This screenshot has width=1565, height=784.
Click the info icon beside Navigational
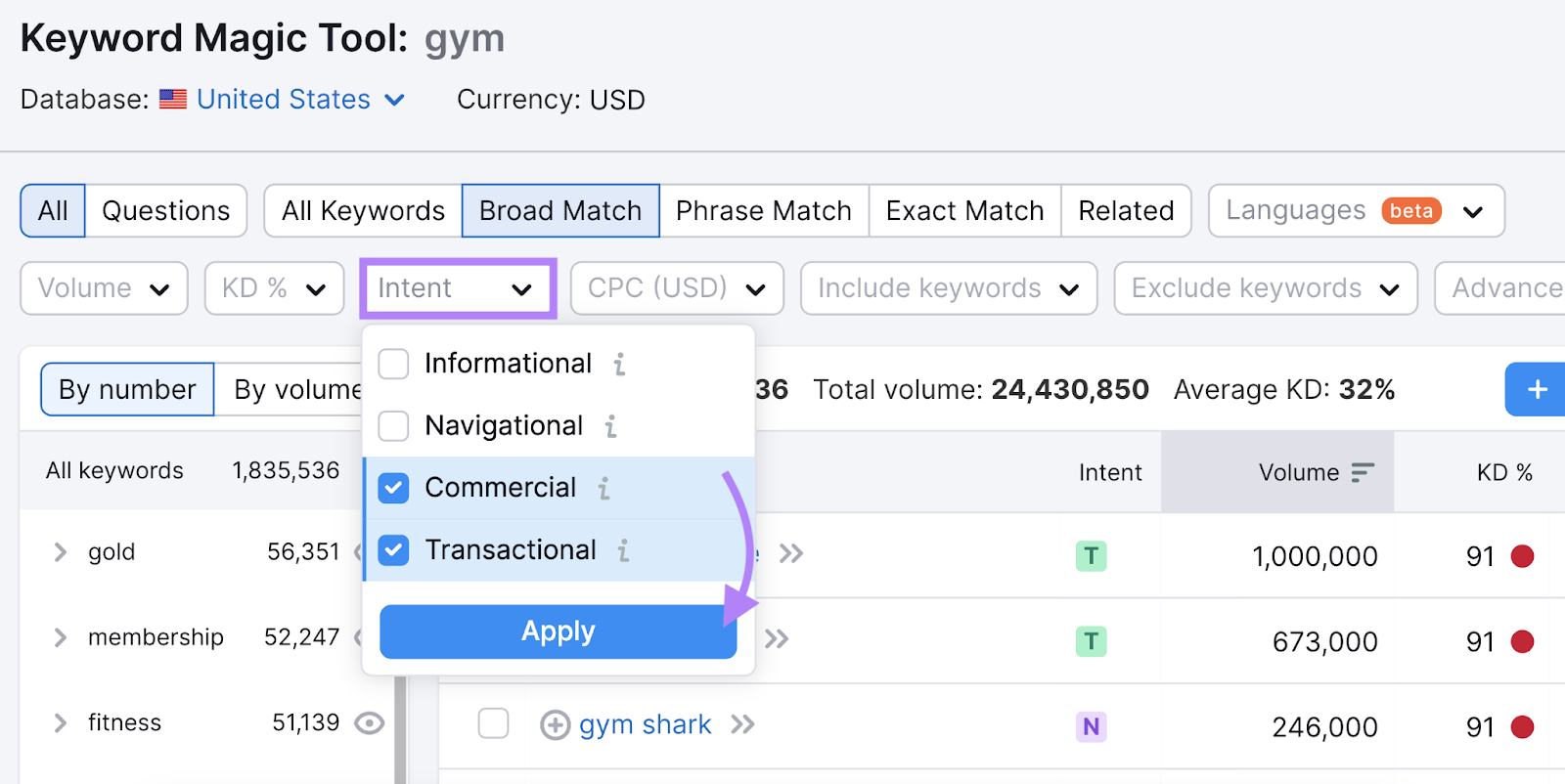610,426
